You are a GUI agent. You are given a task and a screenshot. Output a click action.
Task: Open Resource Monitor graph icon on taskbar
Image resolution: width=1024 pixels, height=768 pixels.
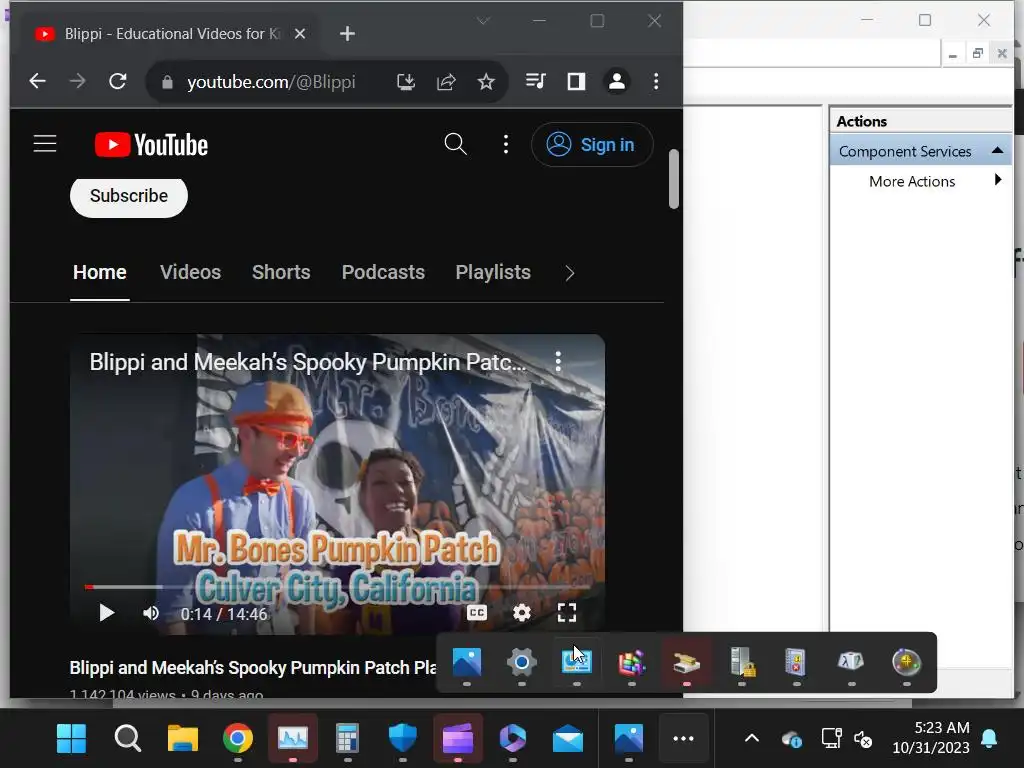pyautogui.click(x=293, y=739)
